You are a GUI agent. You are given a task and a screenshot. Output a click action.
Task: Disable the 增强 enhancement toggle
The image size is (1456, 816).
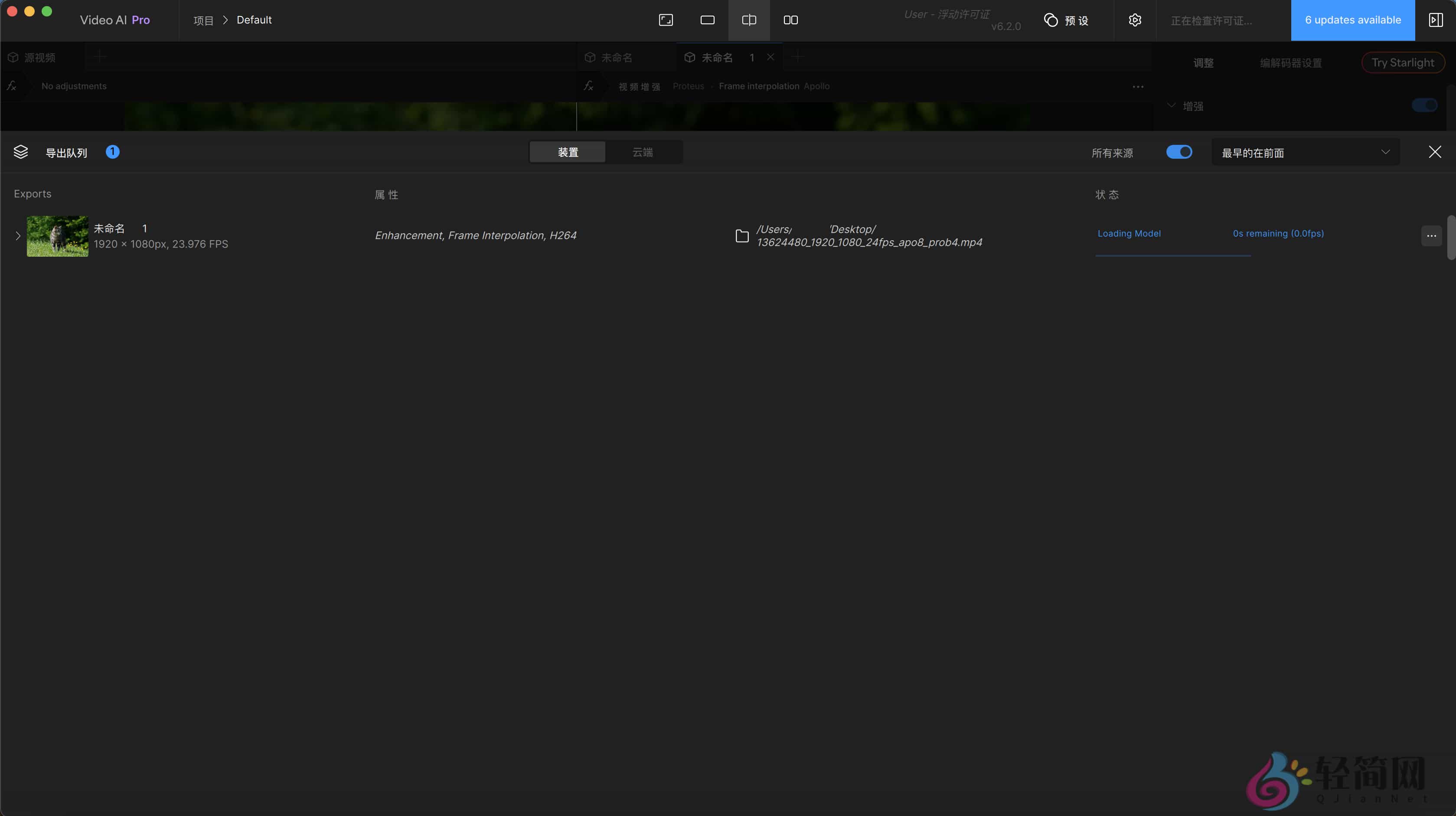[1424, 105]
